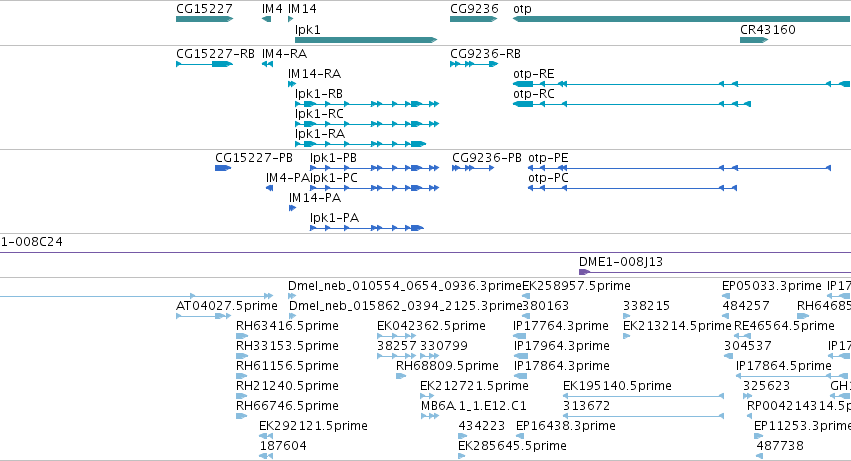This screenshot has height=461, width=851.
Task: Select the EP16438.3prime EST label
Action: 566,426
